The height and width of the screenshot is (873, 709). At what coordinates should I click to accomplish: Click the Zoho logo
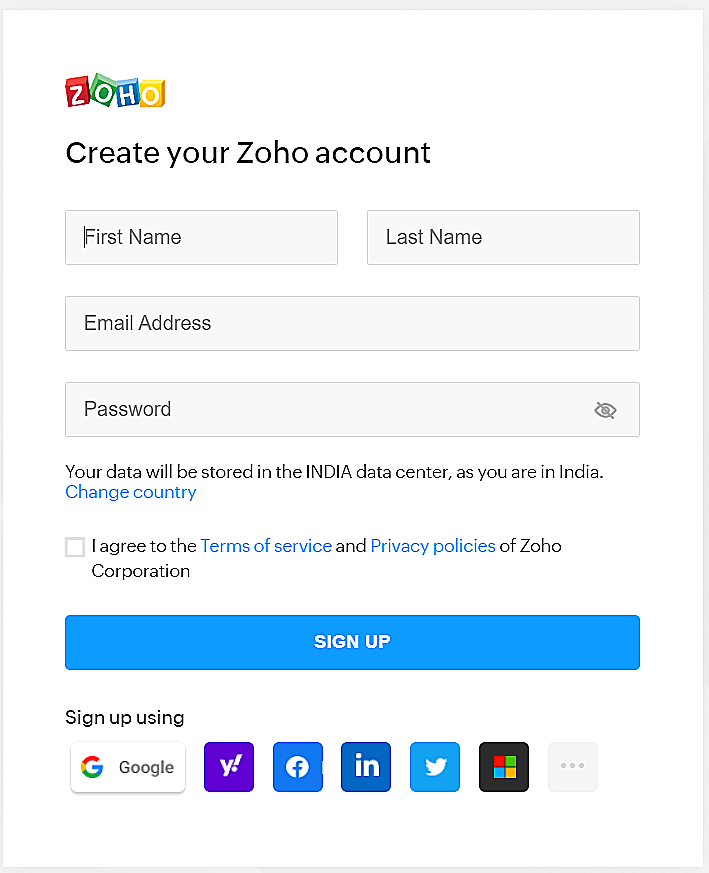(x=115, y=92)
